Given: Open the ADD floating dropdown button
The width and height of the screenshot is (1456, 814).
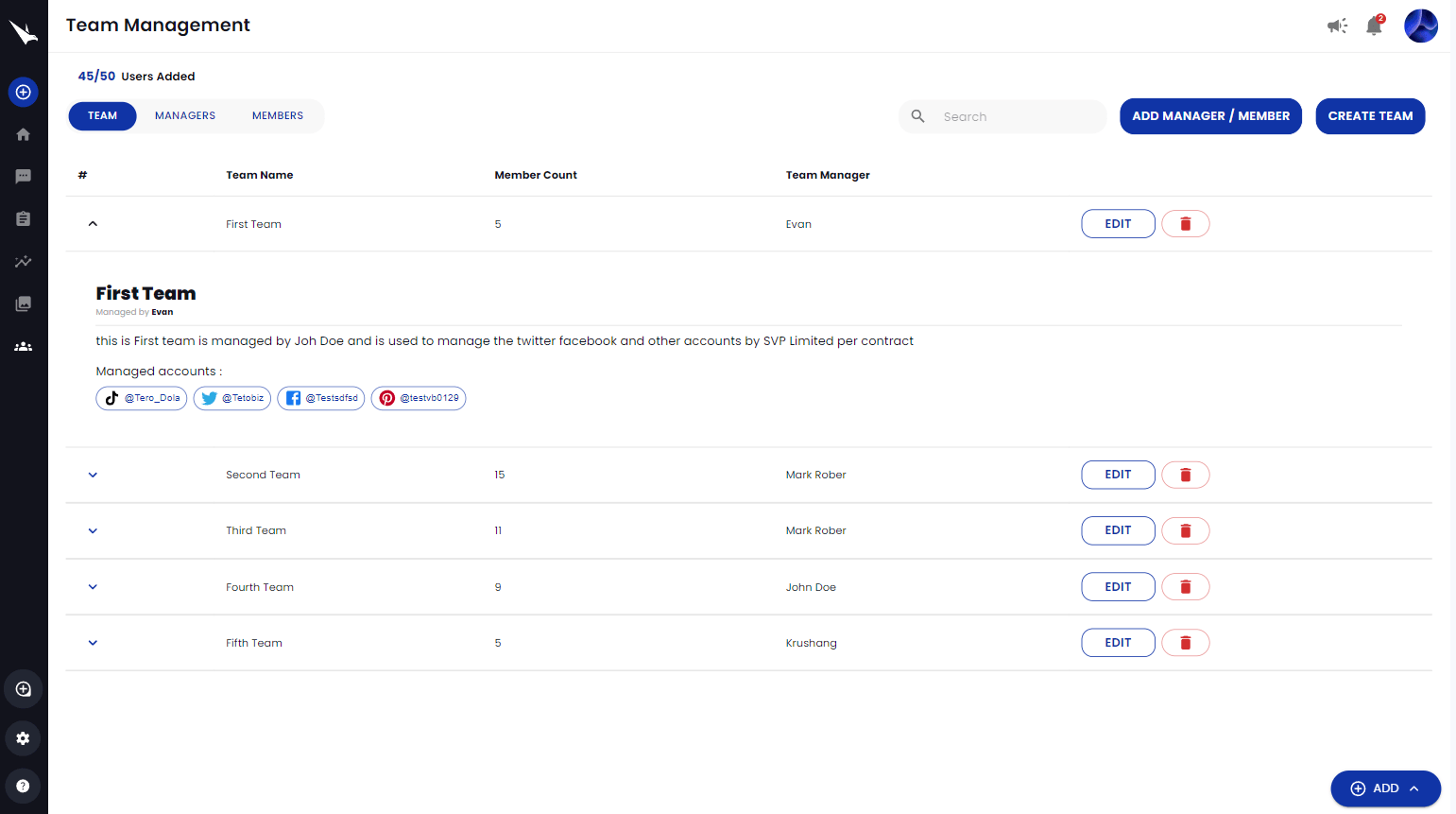Looking at the screenshot, I should 1385,788.
